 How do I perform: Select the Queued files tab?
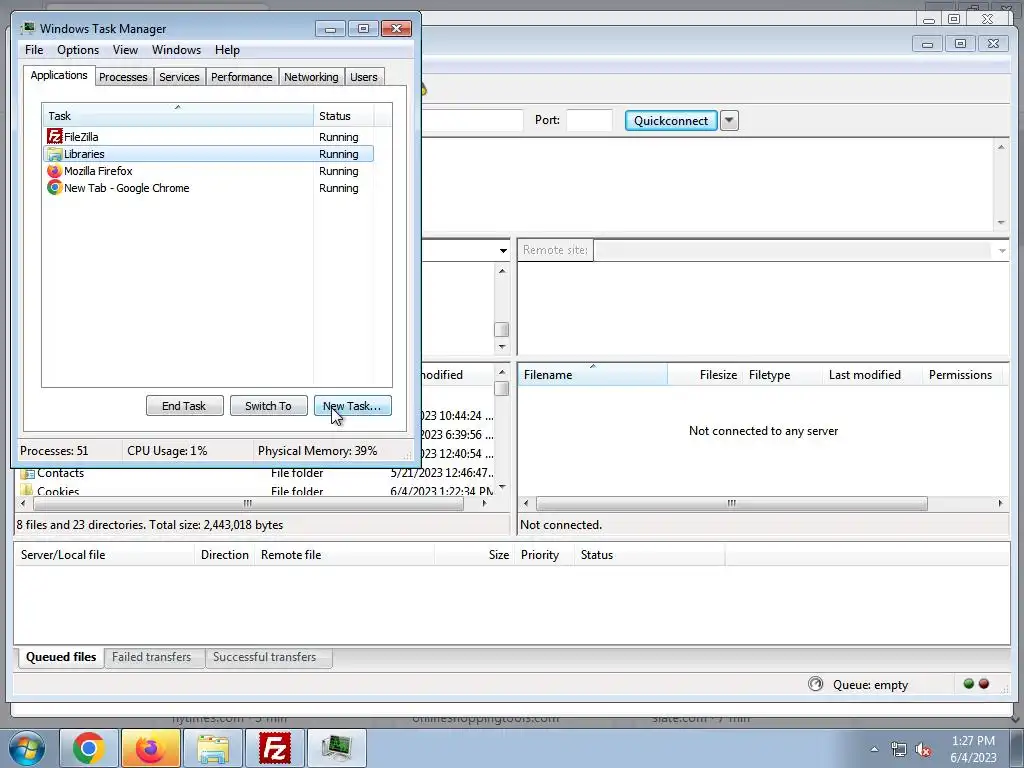click(x=61, y=657)
